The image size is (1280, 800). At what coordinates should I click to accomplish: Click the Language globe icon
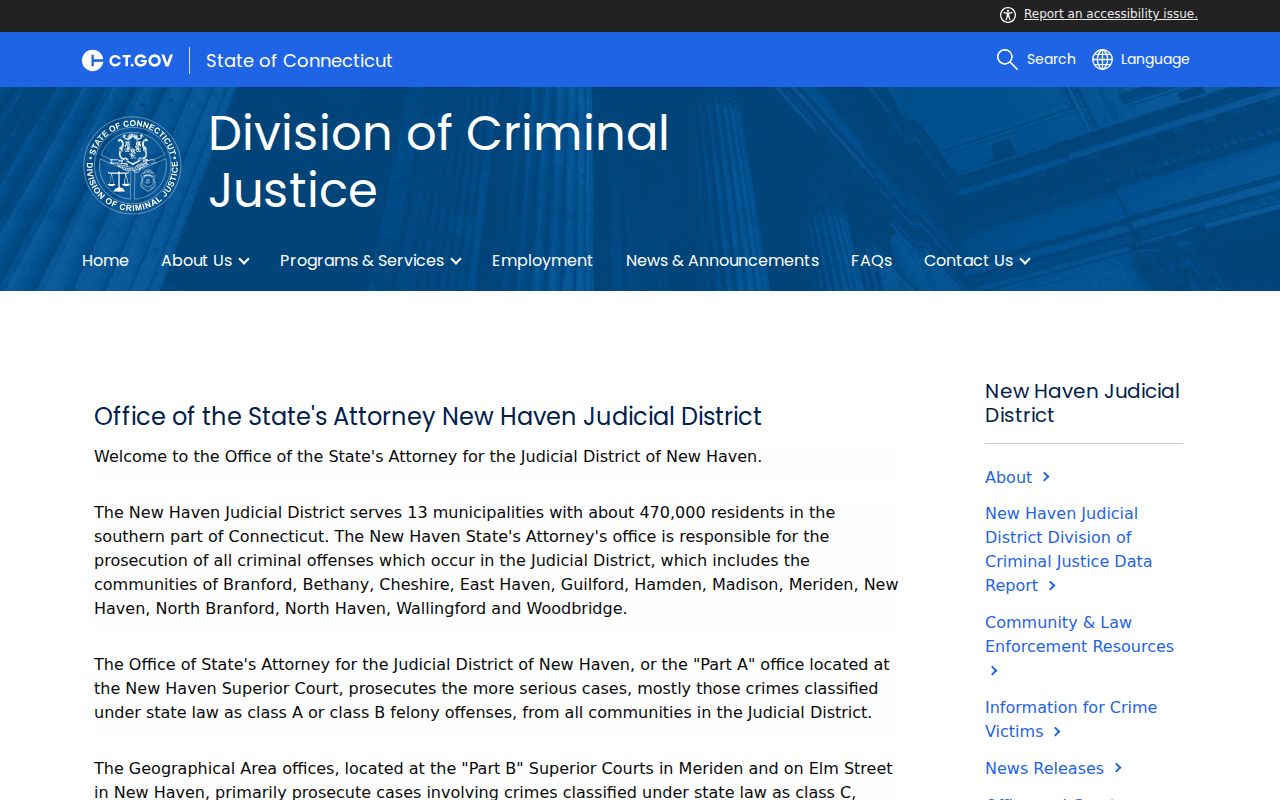[1102, 59]
